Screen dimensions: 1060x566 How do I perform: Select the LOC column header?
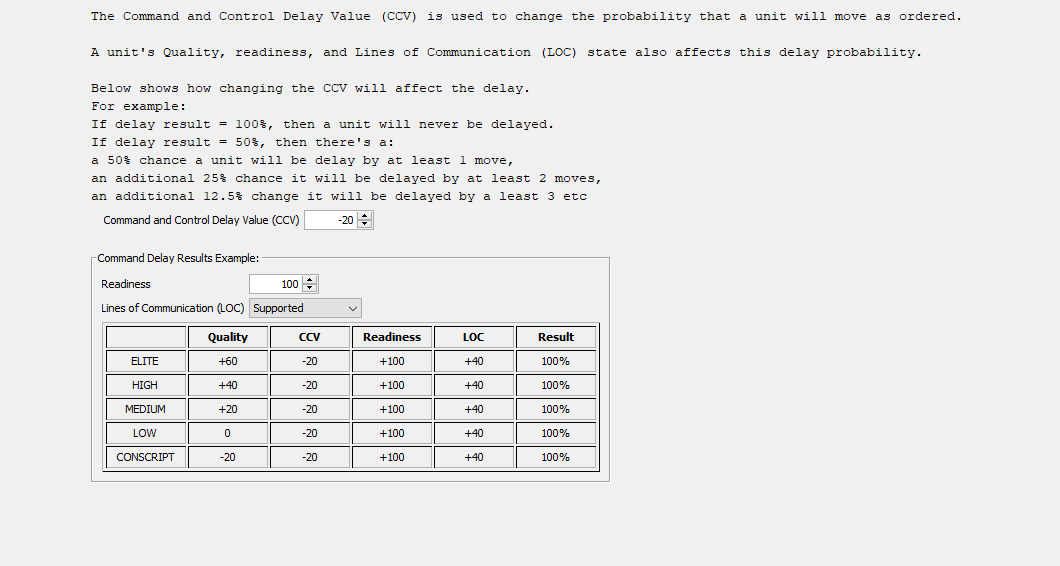(x=474, y=337)
